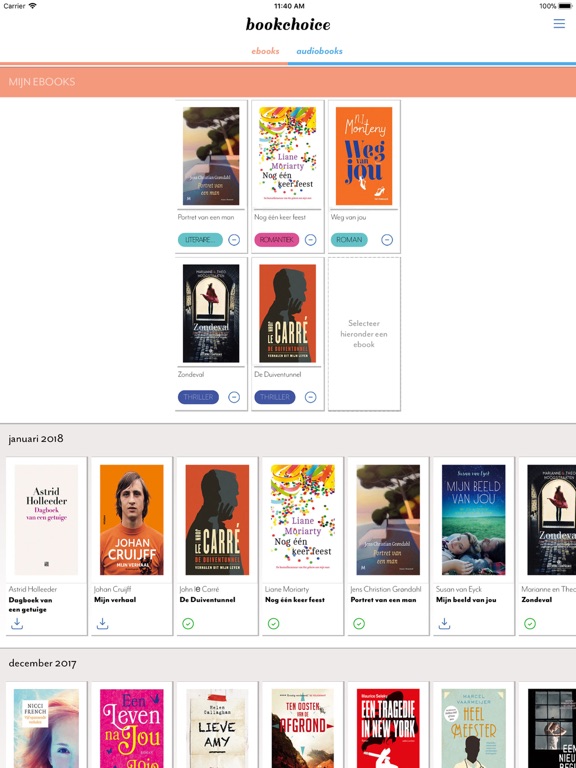Click the ROMAN genre tag
Image resolution: width=576 pixels, height=768 pixels.
point(349,240)
